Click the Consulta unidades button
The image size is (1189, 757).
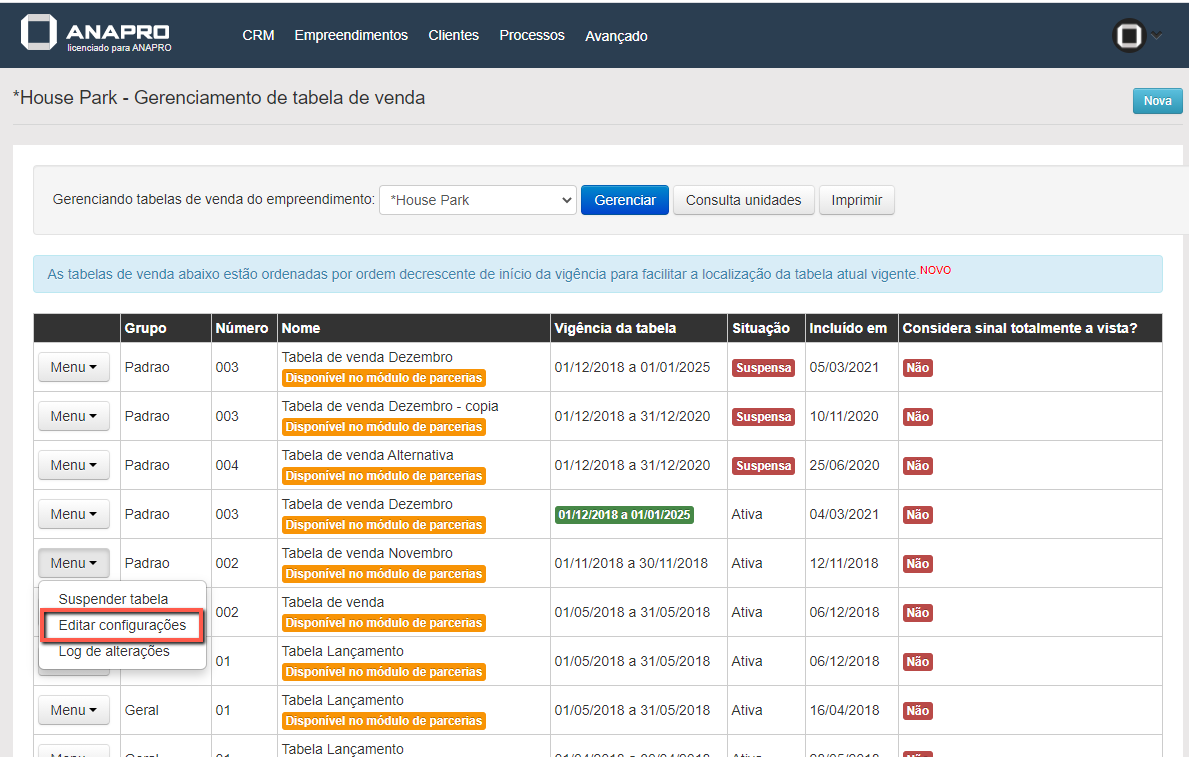[743, 200]
